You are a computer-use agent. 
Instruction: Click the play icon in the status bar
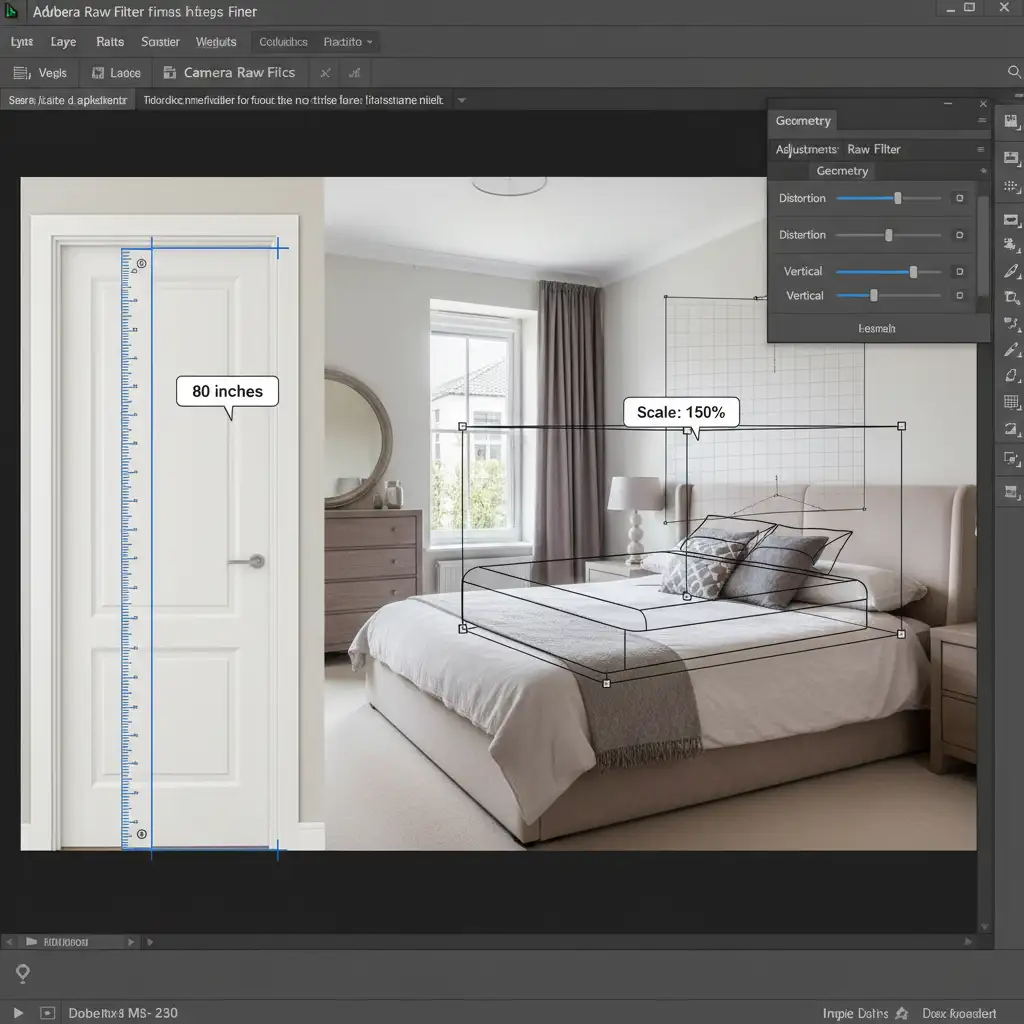click(x=18, y=1013)
